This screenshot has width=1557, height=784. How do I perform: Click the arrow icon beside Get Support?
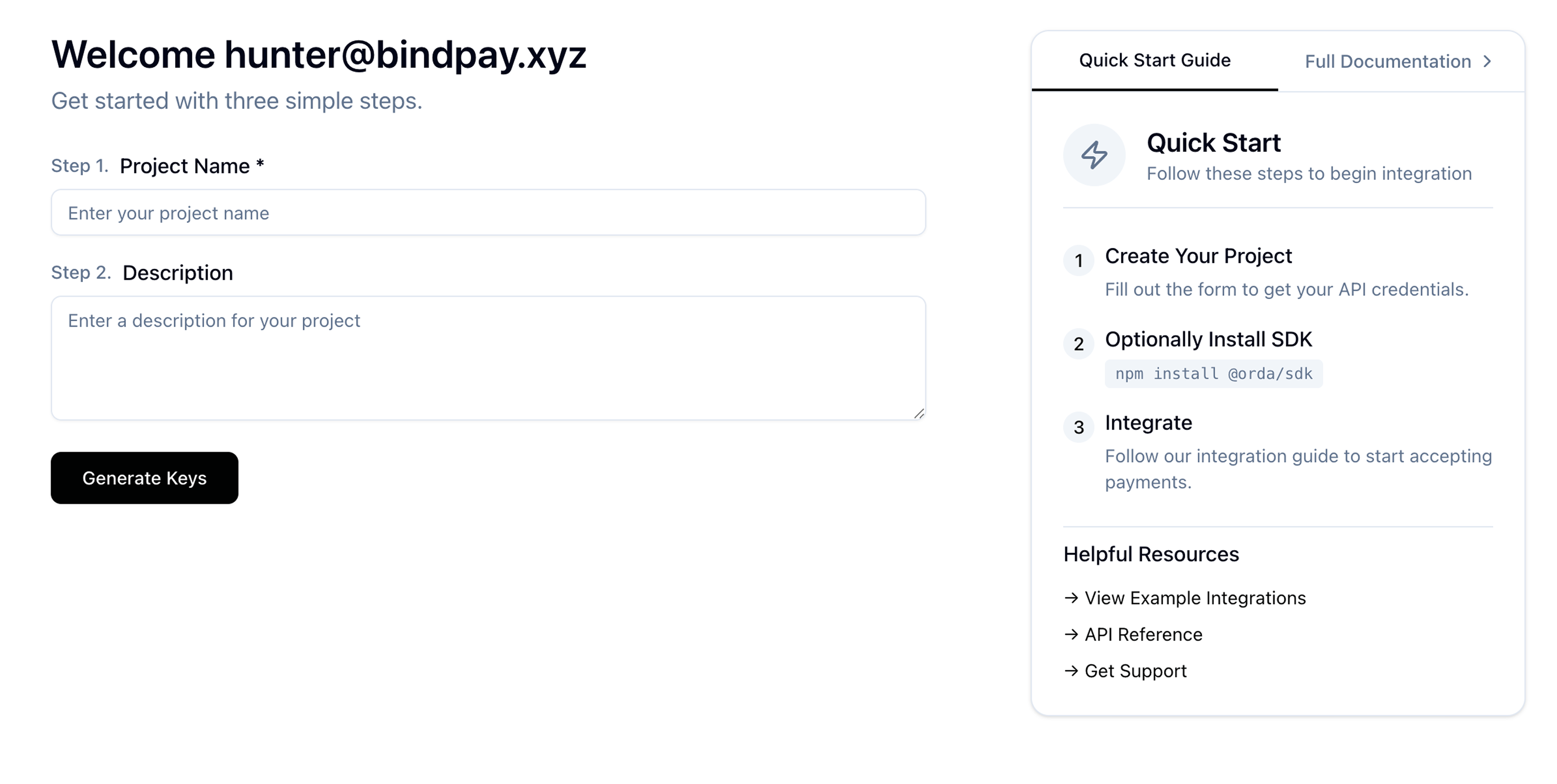pyautogui.click(x=1071, y=670)
